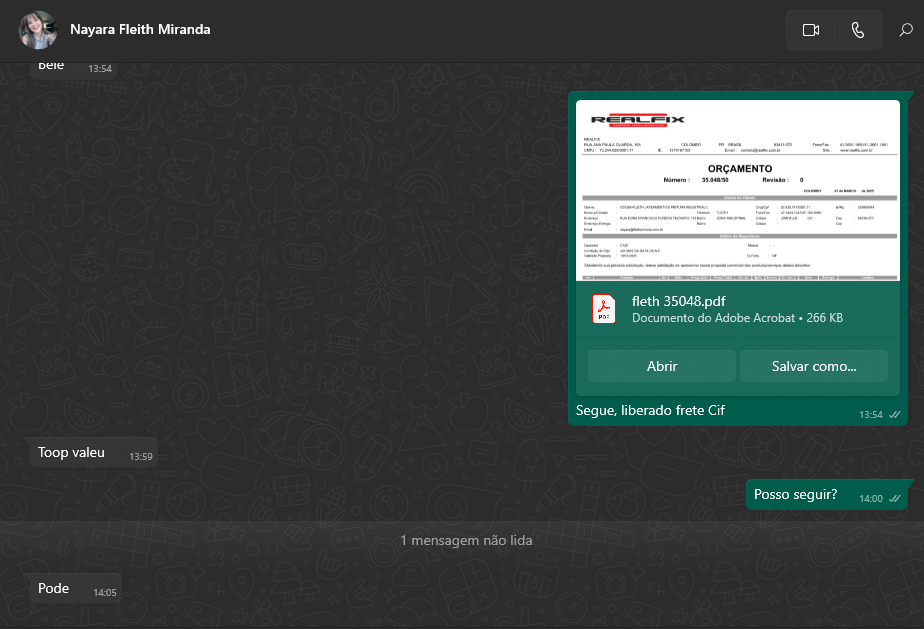The image size is (924, 629).
Task: Click the '1 mensagem não lida' divider
Action: coord(466,540)
